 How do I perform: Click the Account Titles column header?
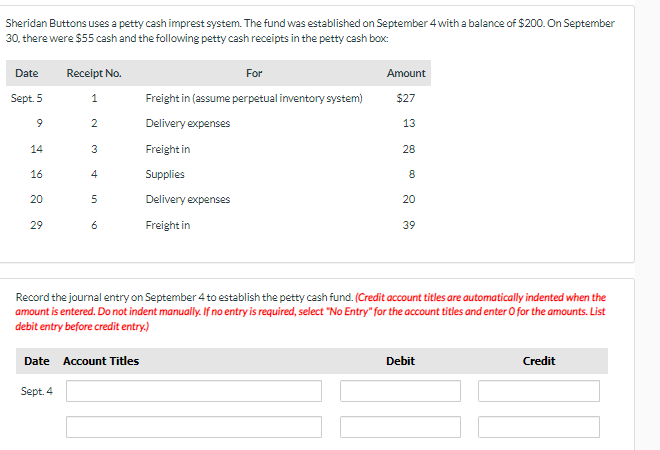point(101,361)
